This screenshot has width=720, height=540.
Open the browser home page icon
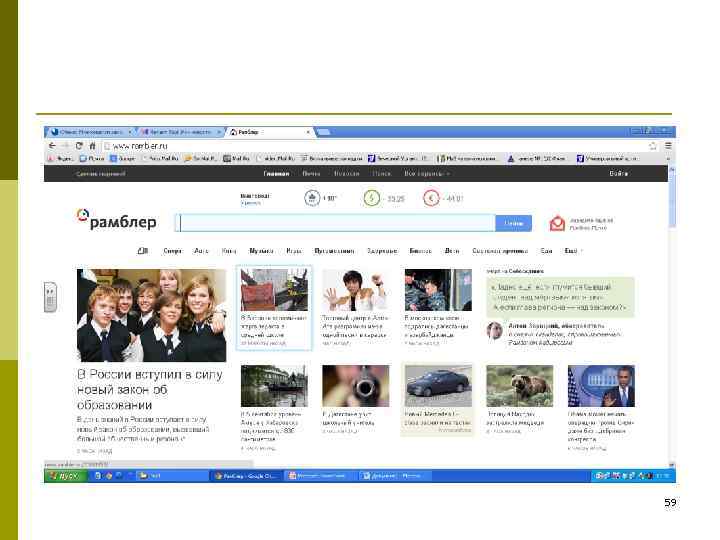point(92,146)
